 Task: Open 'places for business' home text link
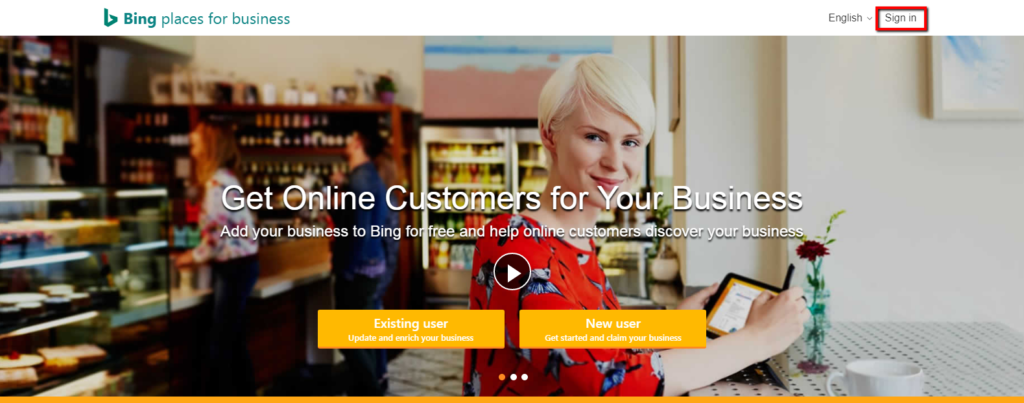coord(225,19)
